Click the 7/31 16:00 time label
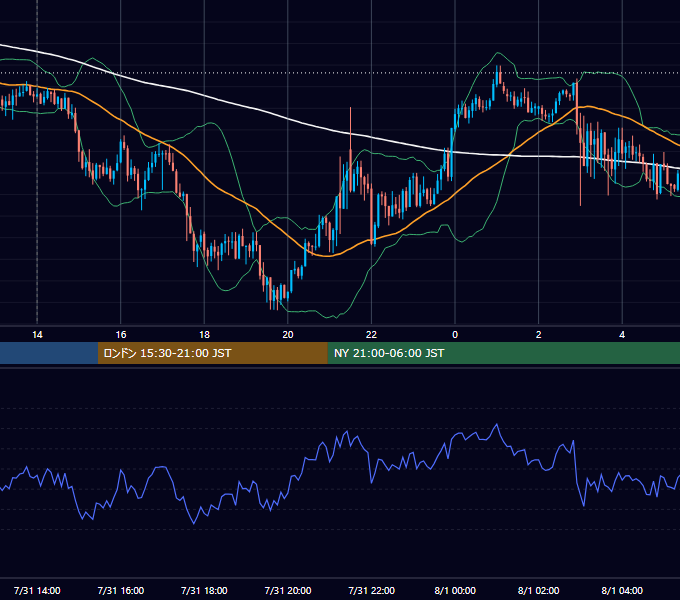 point(121,590)
